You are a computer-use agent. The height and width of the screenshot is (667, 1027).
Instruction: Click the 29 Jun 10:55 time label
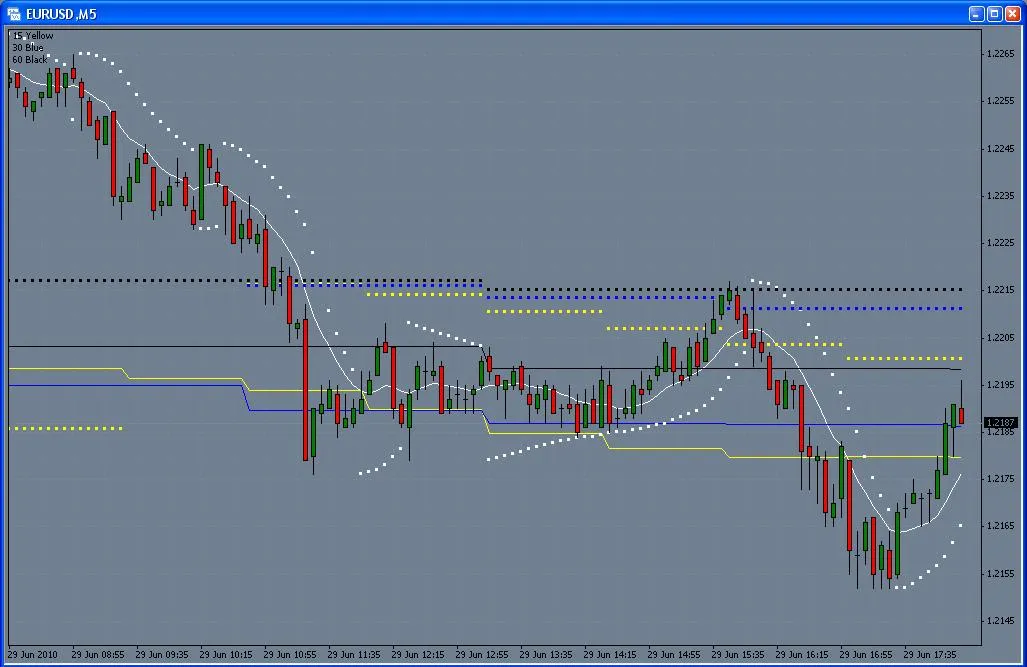coord(291,655)
